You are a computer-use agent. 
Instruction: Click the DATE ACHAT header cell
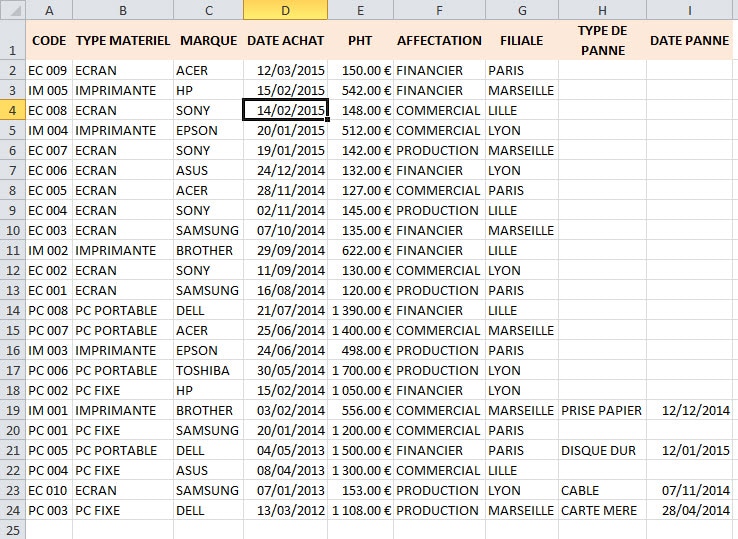(285, 40)
